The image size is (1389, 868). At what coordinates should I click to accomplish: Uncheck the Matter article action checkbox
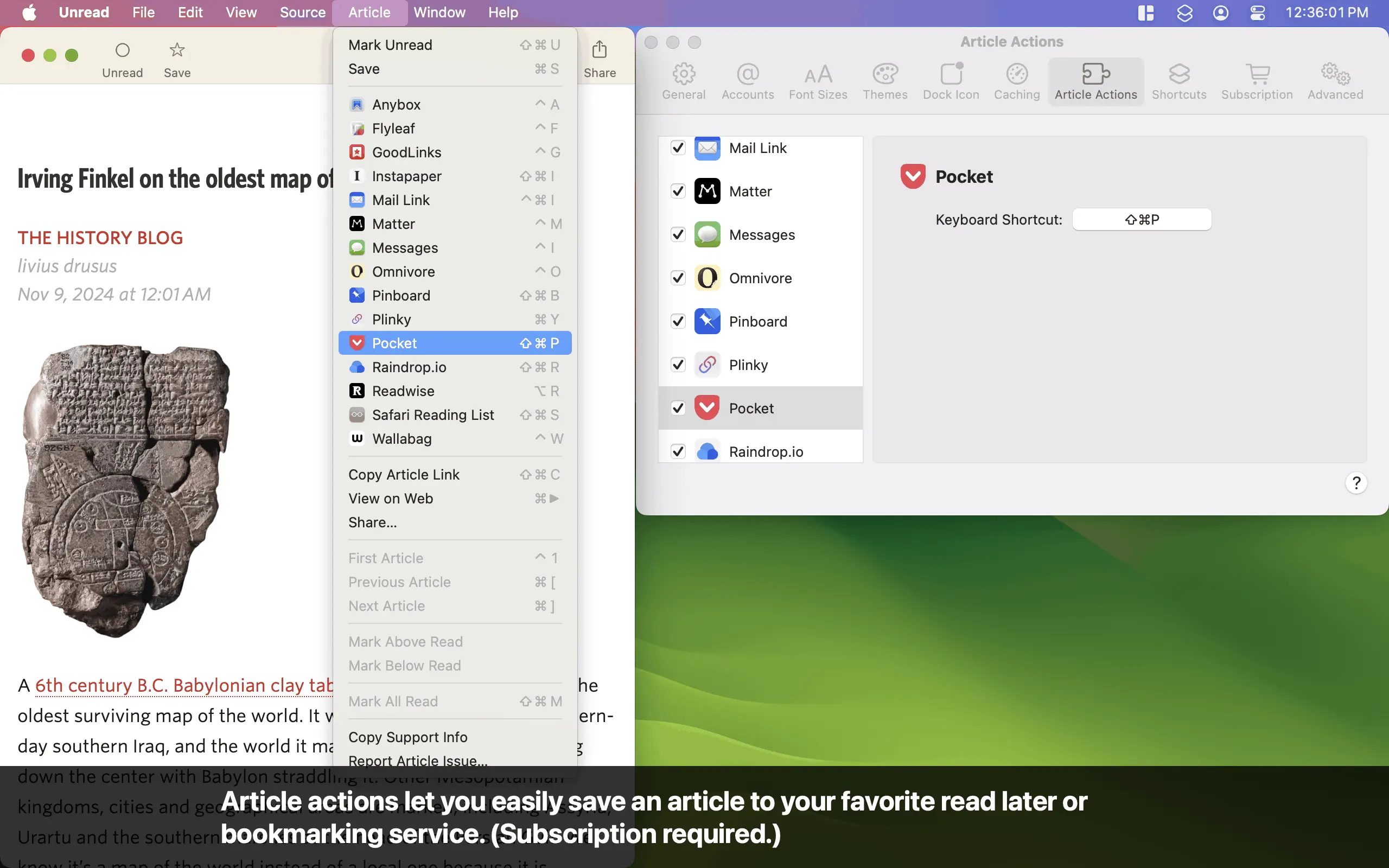click(678, 191)
